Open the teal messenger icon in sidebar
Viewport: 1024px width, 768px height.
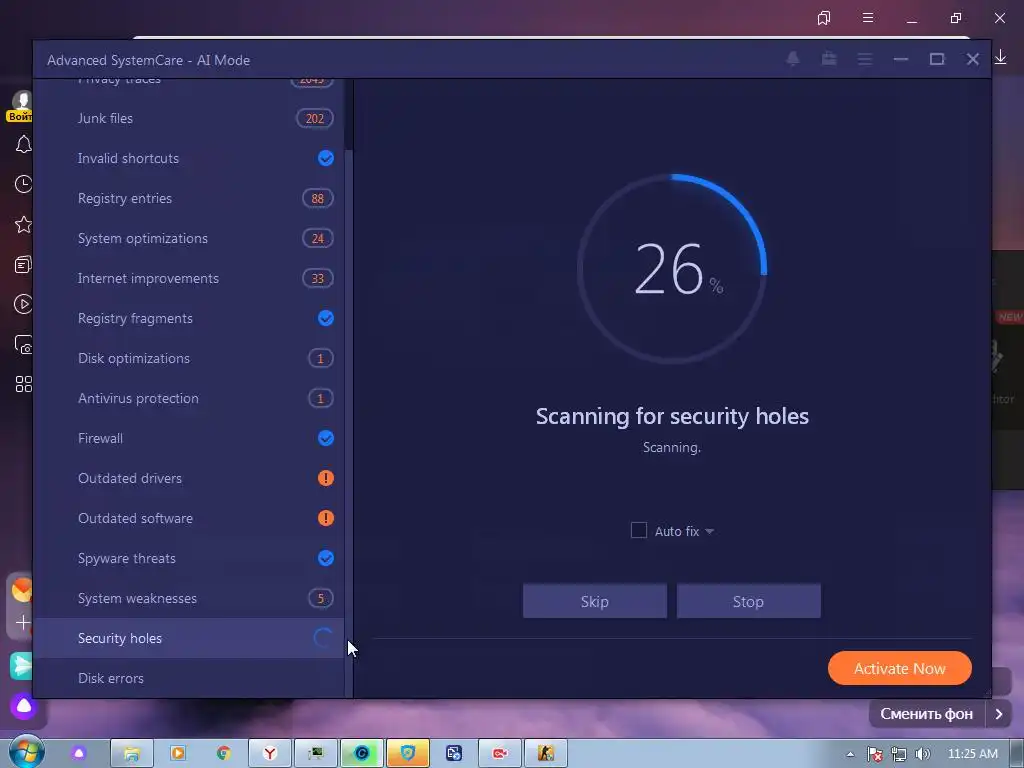(x=22, y=665)
